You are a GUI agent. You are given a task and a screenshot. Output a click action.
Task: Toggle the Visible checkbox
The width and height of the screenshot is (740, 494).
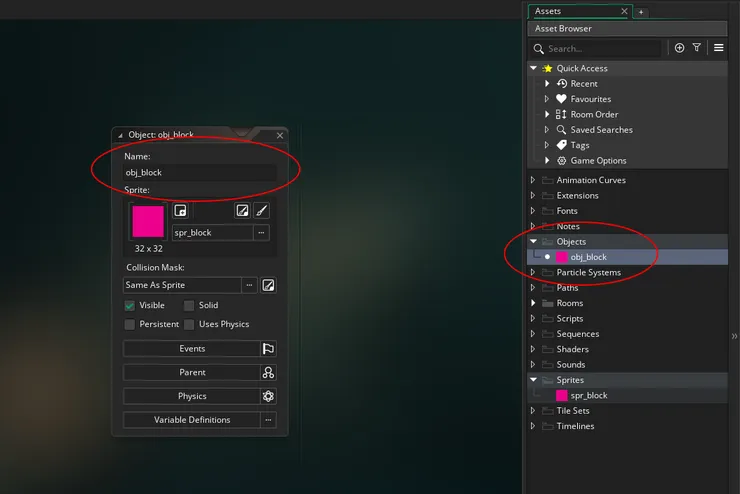(x=129, y=306)
